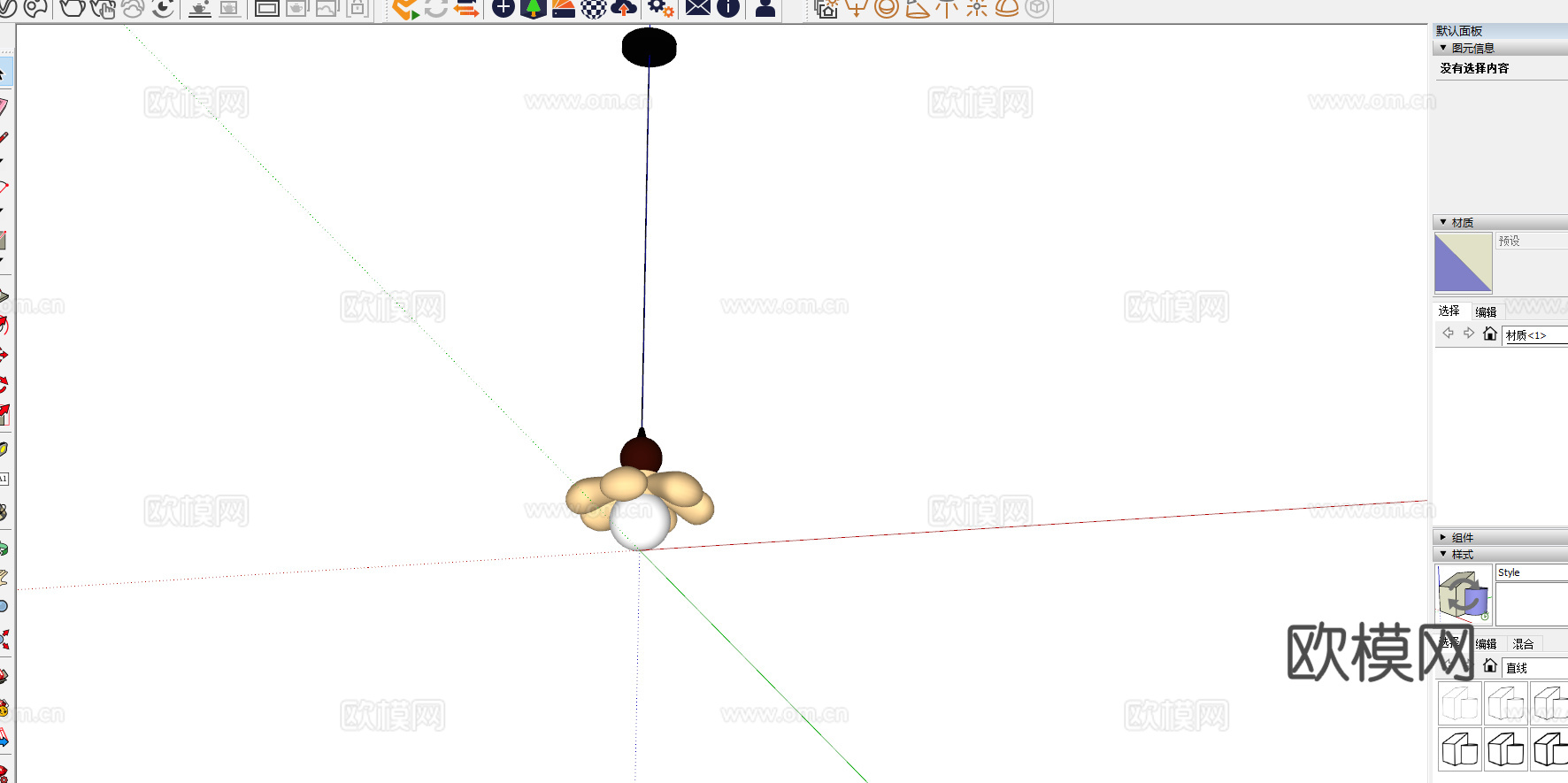Click the greyed cube mesh light icon
The width and height of the screenshot is (1568, 783).
tap(1037, 9)
